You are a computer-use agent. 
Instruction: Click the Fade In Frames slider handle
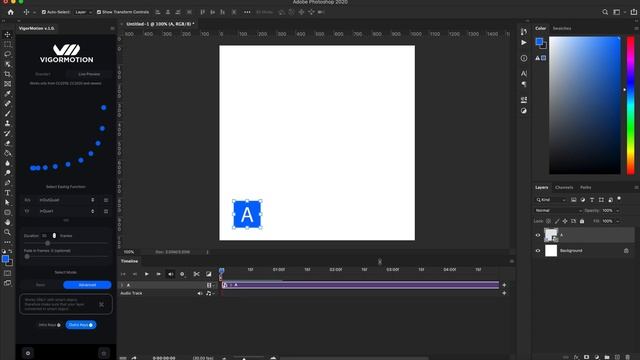point(27,257)
